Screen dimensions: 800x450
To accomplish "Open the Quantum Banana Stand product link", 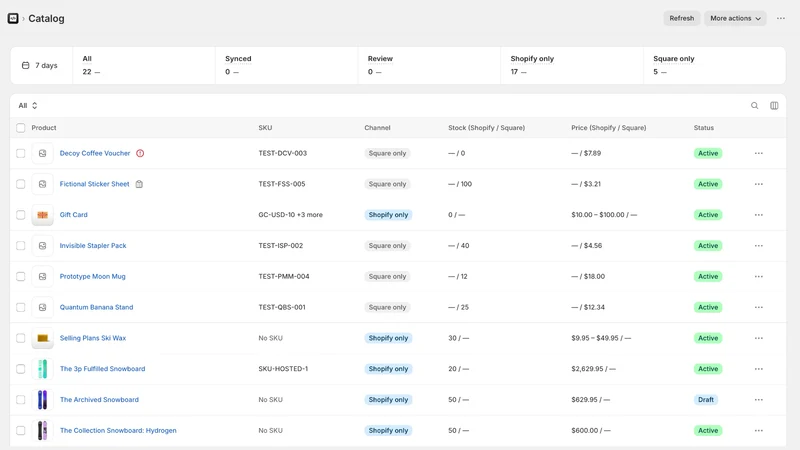I will coord(96,307).
